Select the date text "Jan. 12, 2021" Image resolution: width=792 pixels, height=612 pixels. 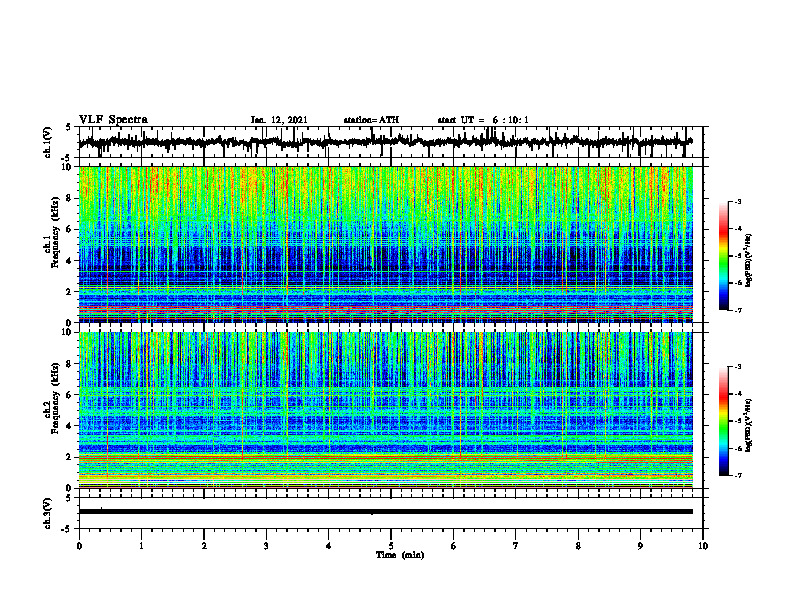point(279,120)
